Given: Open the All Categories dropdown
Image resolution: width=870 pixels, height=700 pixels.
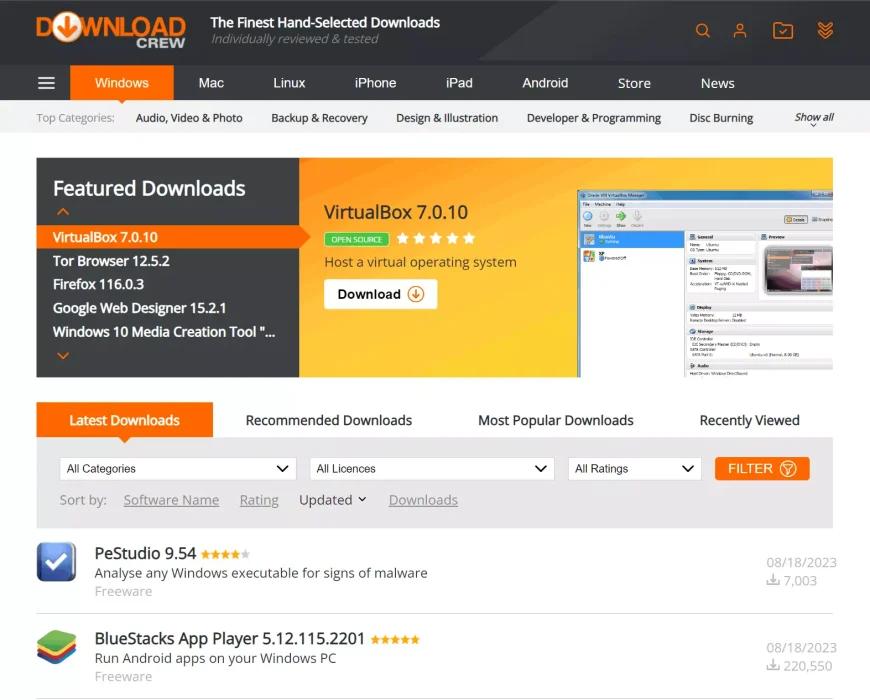Looking at the screenshot, I should coord(178,469).
